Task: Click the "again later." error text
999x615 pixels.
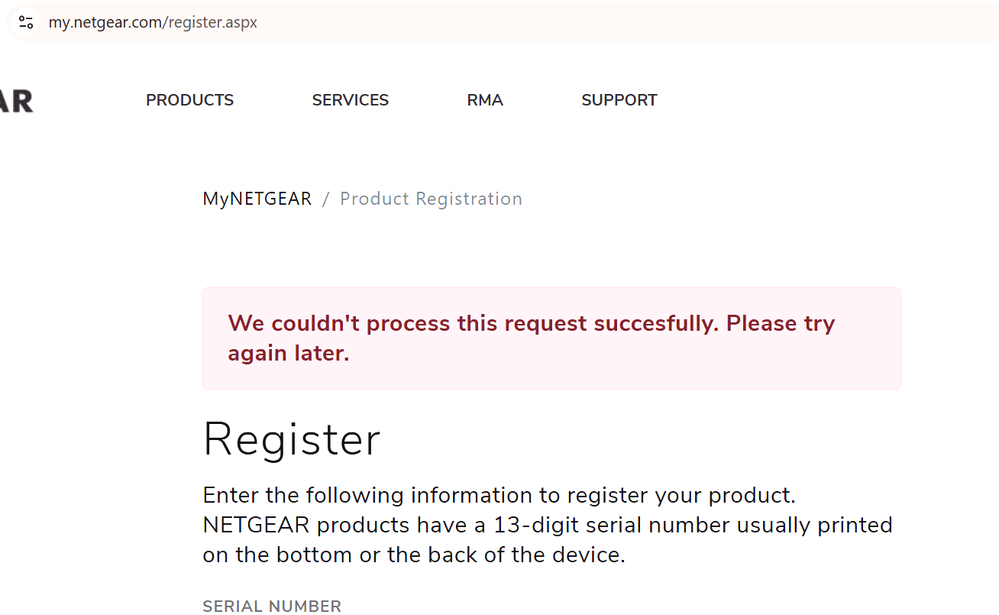Action: [288, 353]
